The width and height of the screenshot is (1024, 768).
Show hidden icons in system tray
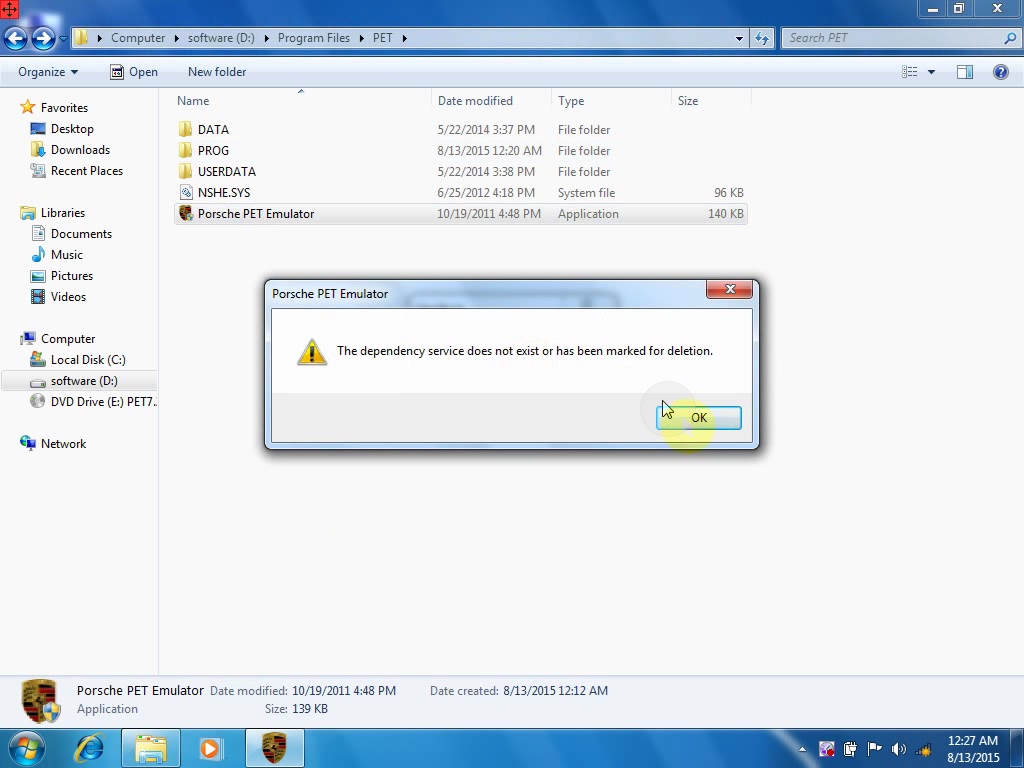(x=802, y=749)
